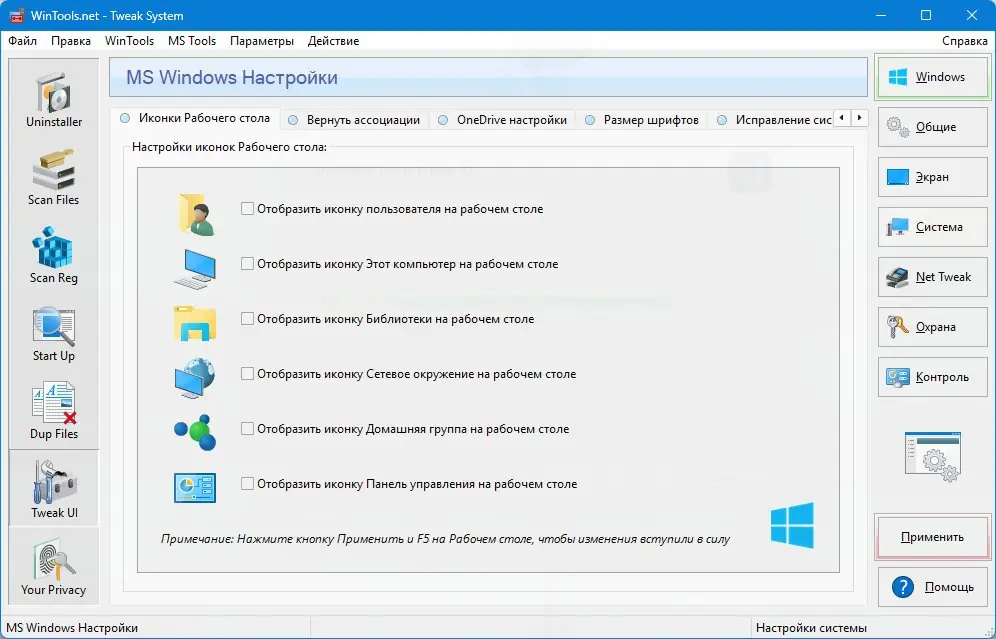
Task: Click the MS Windows Настройки status bar text
Action: (72, 628)
